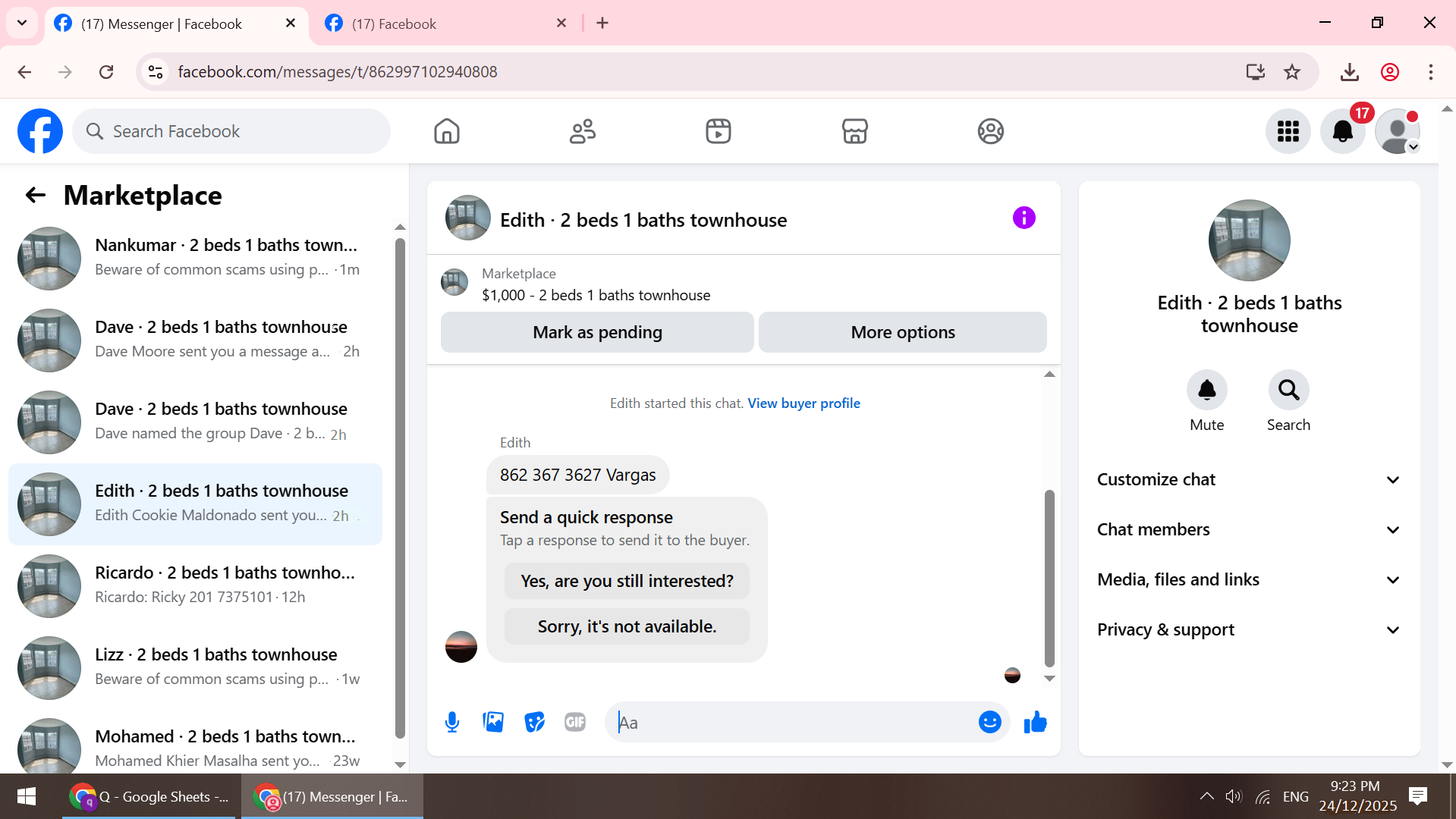
Task: Open Chrome downloads icon
Action: click(1350, 72)
